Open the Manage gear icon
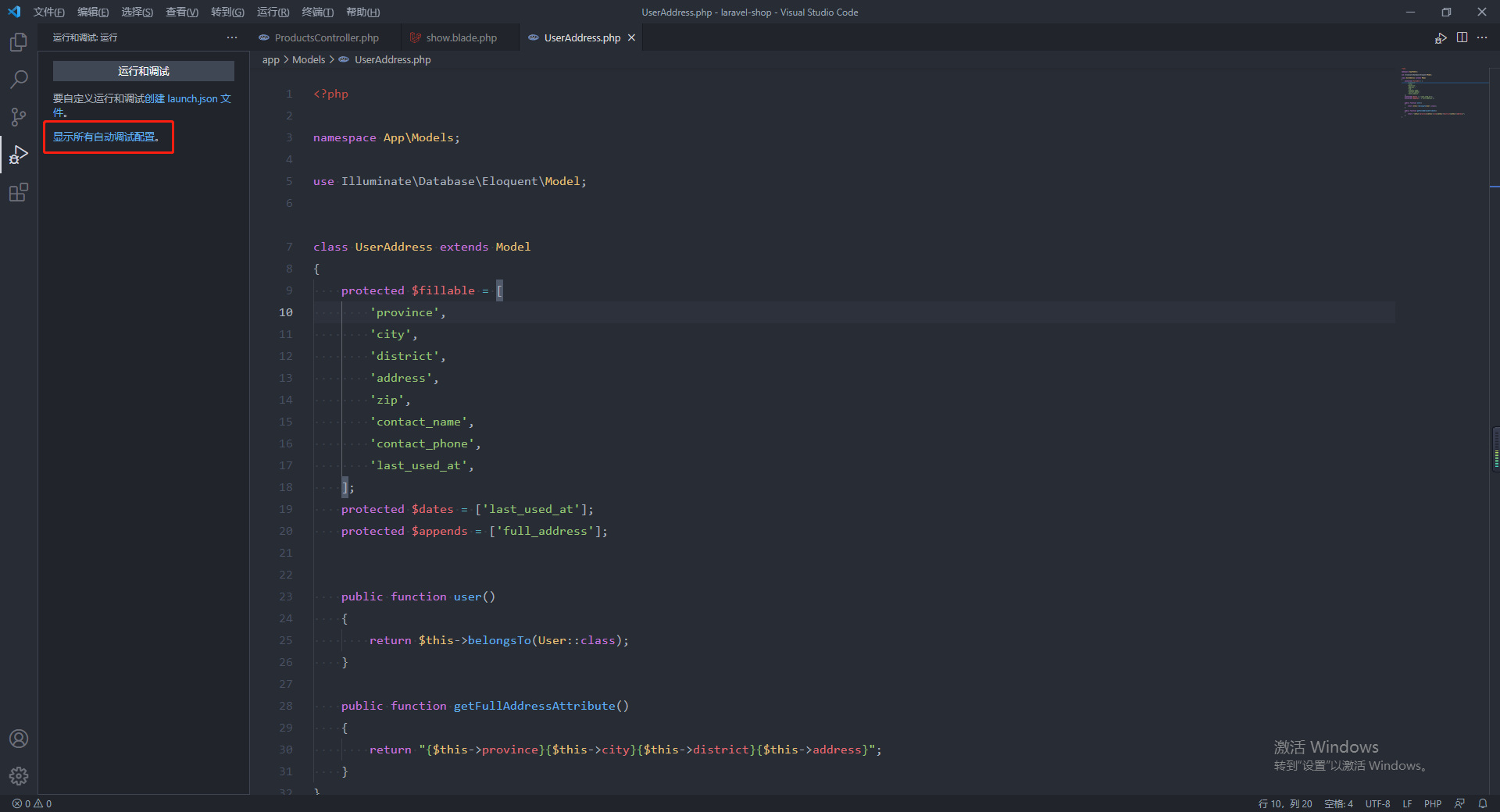This screenshot has width=1500, height=812. click(18, 776)
